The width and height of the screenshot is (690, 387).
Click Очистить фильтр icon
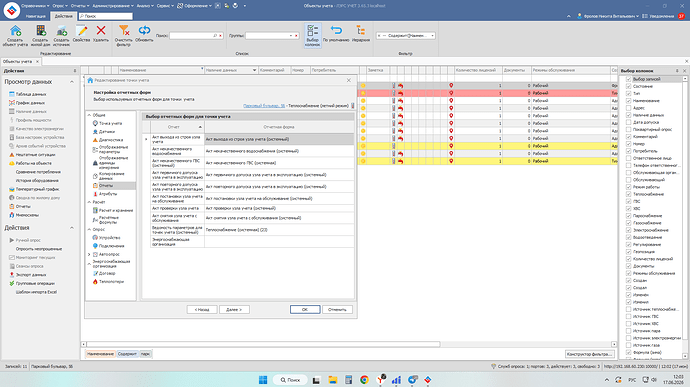coord(124,35)
